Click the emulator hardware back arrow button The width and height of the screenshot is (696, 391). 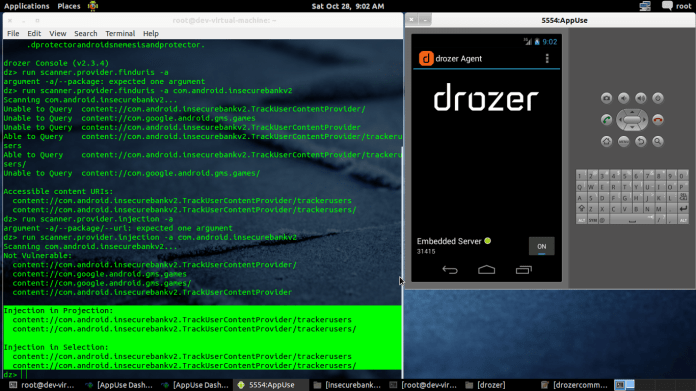641,142
